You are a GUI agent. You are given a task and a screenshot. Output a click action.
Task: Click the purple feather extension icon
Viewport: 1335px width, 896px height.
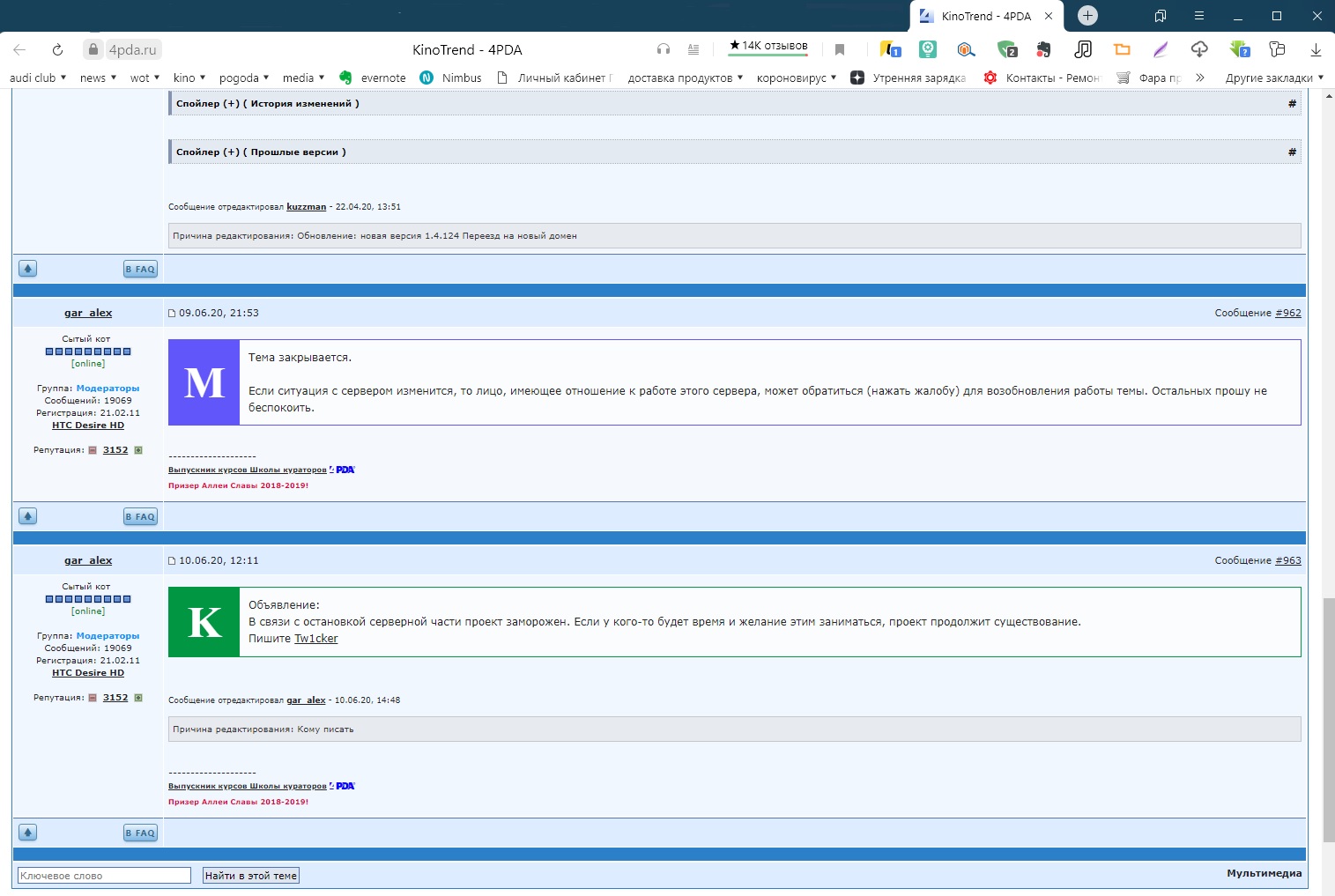[x=1161, y=49]
